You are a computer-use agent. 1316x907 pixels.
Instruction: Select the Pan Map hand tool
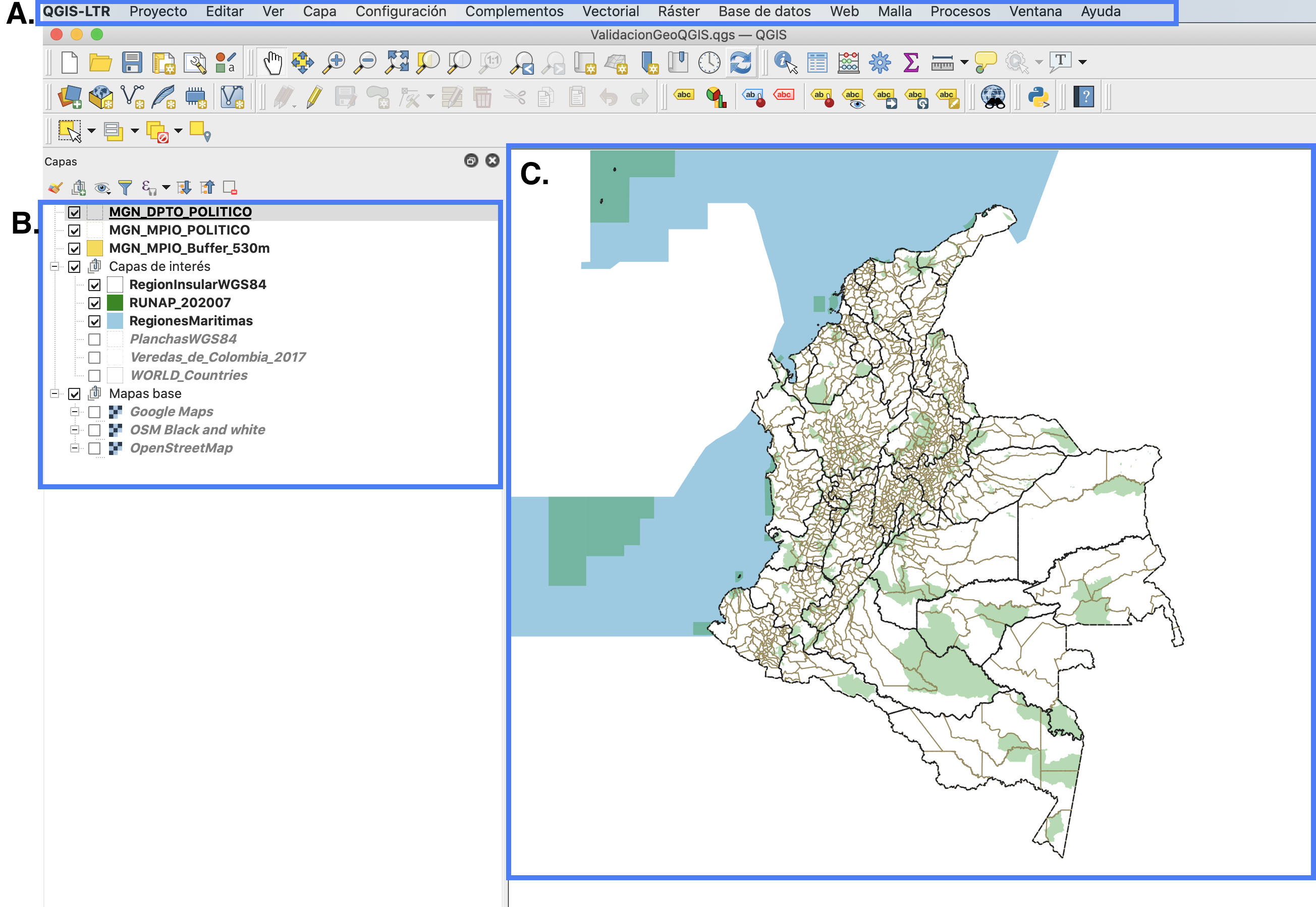tap(272, 62)
